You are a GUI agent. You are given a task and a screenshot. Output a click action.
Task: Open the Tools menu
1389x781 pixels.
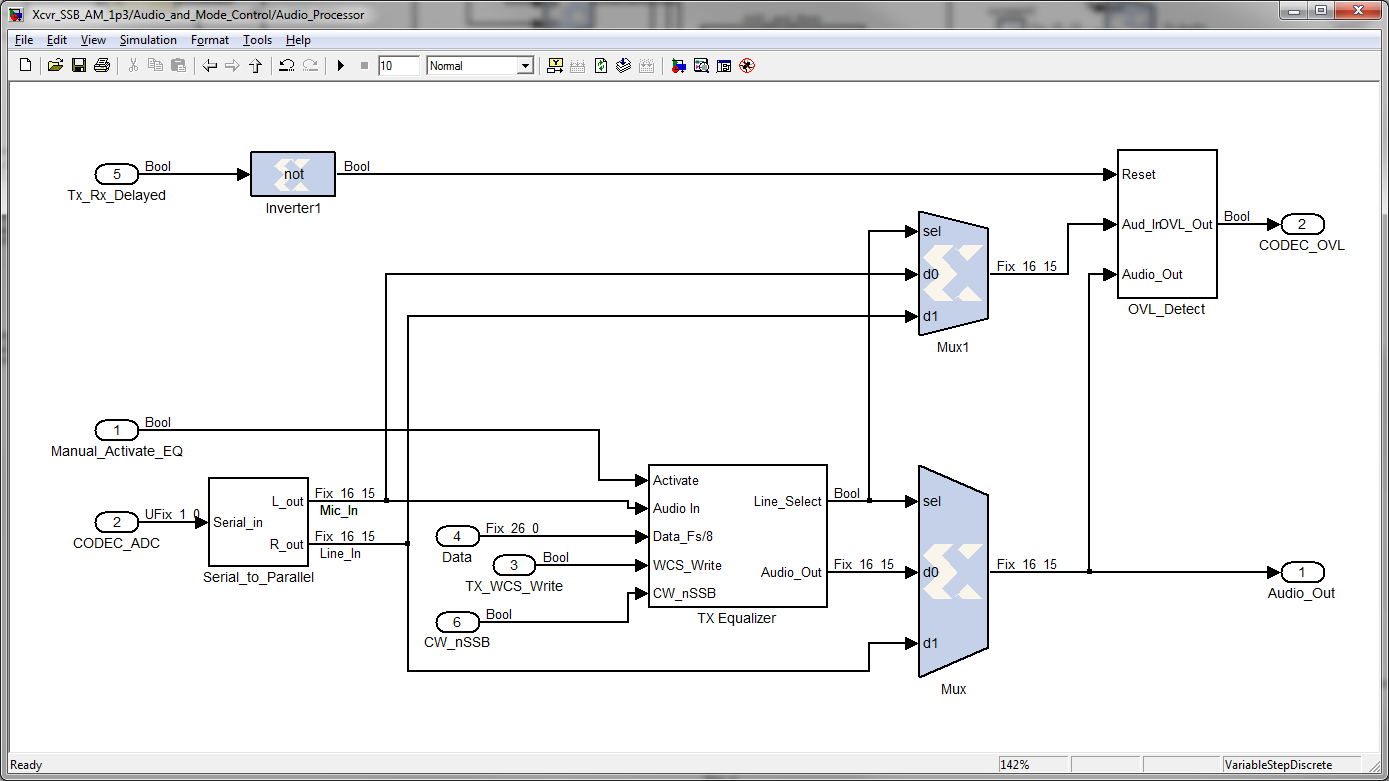click(257, 40)
